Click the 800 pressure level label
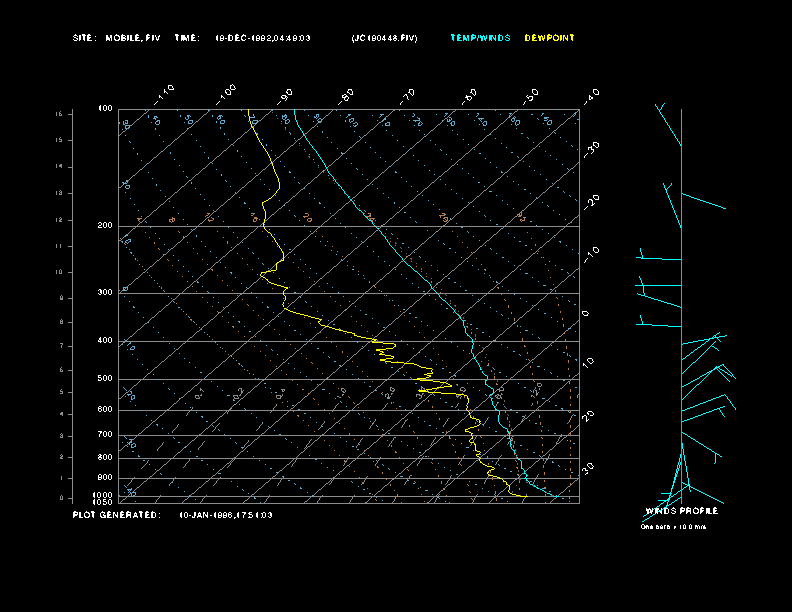Screen dimensions: 792x612 click(105, 457)
